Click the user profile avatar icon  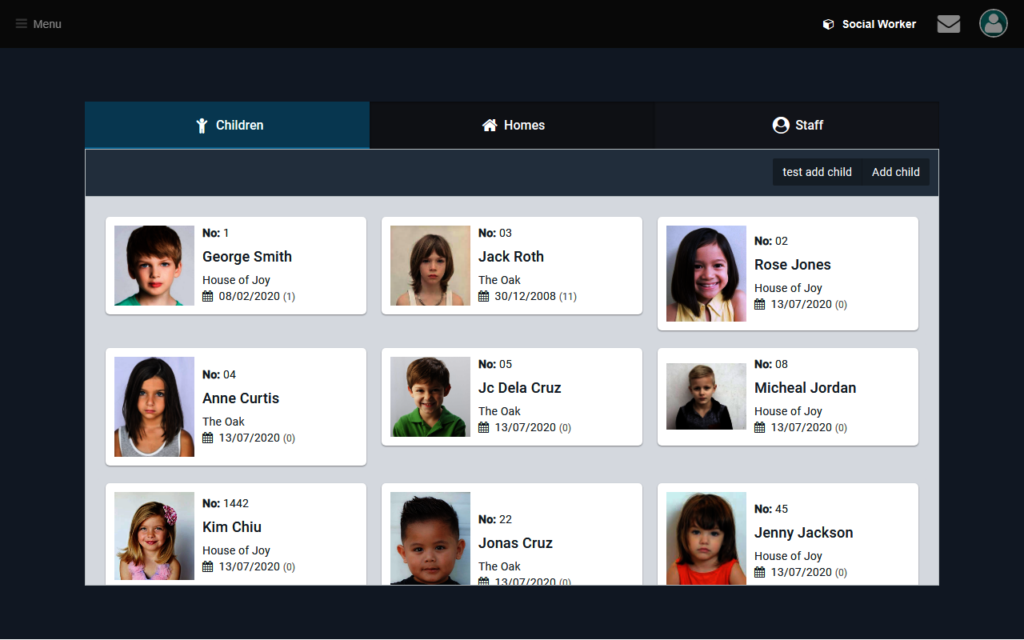click(992, 24)
